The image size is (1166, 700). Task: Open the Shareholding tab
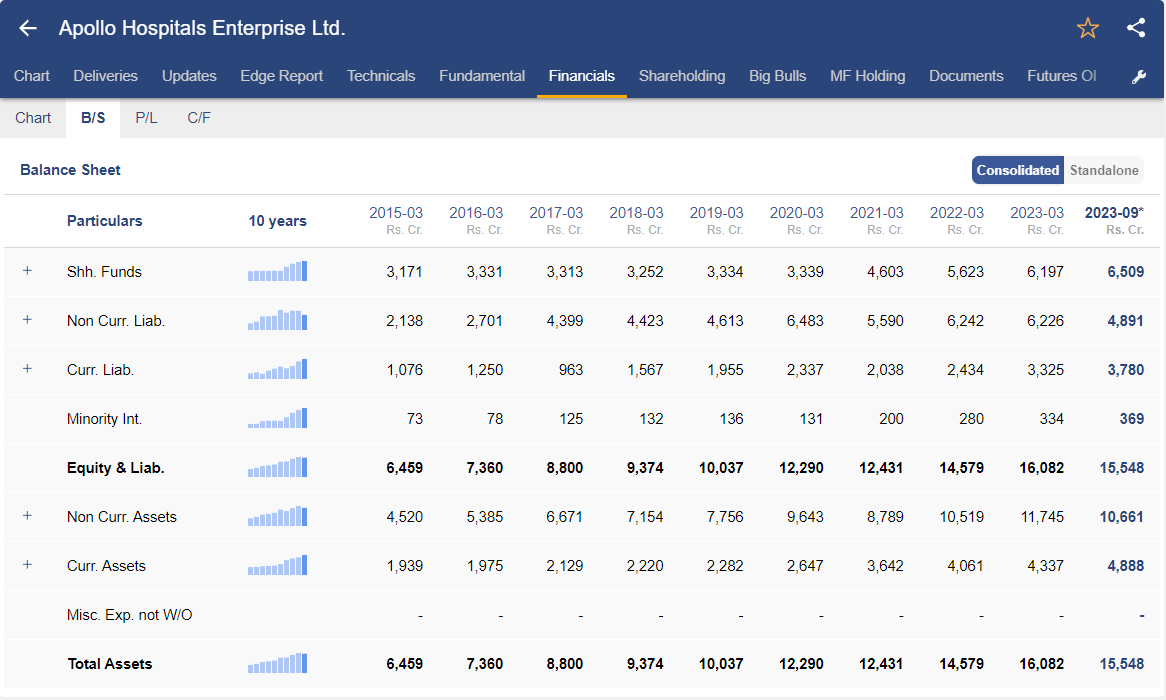click(x=682, y=76)
